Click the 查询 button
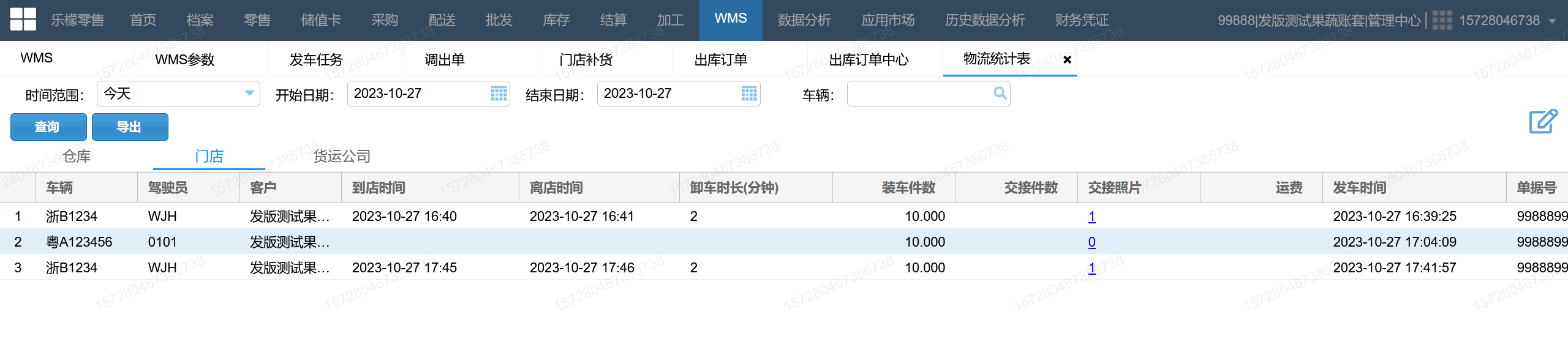1568x358 pixels. pyautogui.click(x=48, y=127)
